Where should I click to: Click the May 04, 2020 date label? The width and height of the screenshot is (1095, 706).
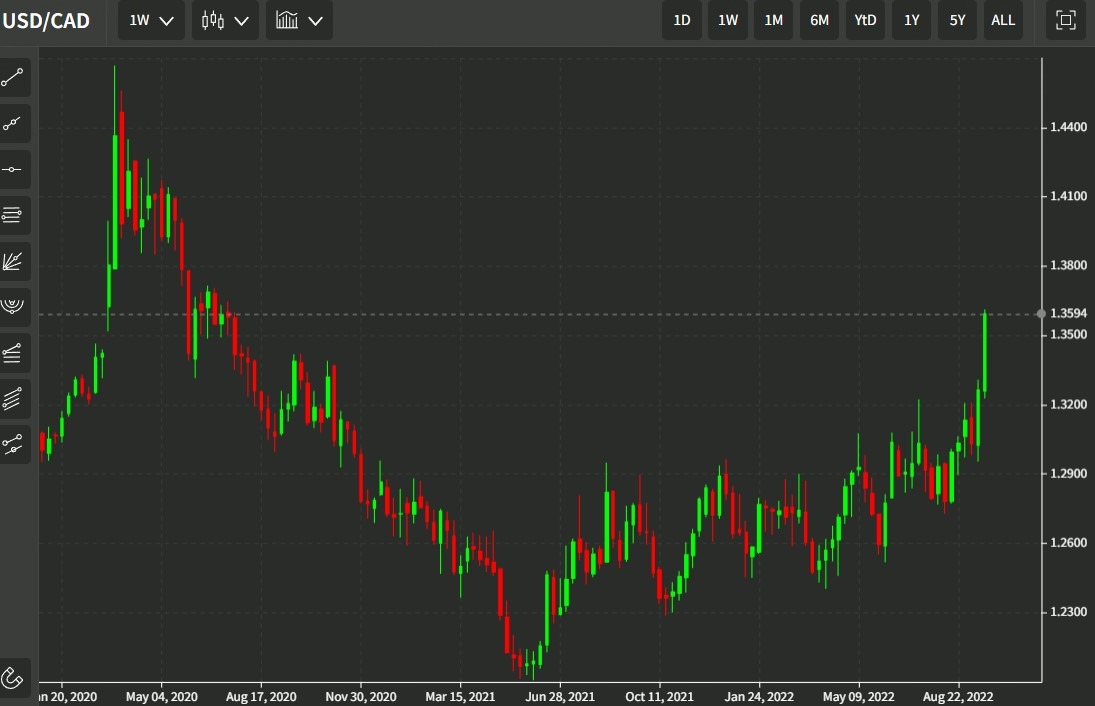[161, 696]
